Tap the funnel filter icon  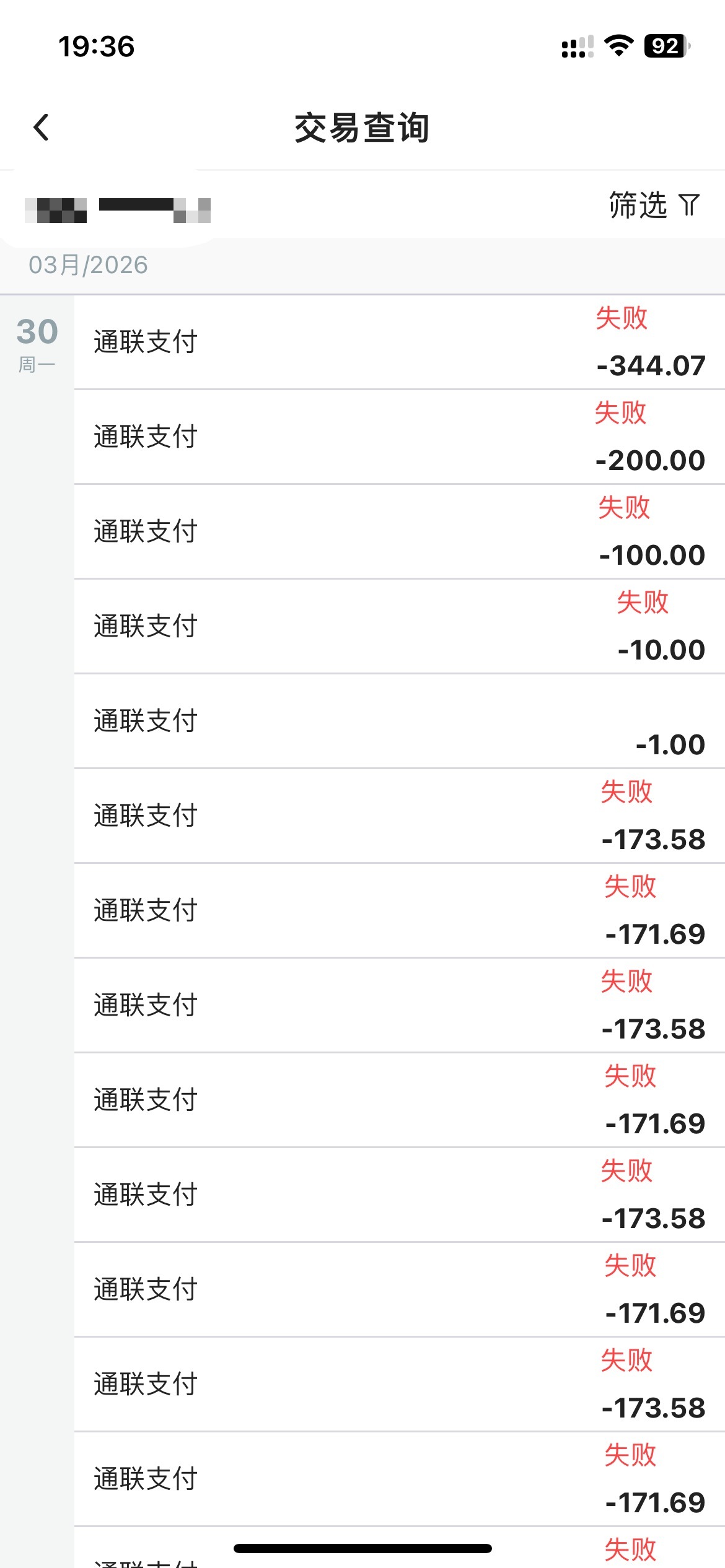pyautogui.click(x=689, y=204)
